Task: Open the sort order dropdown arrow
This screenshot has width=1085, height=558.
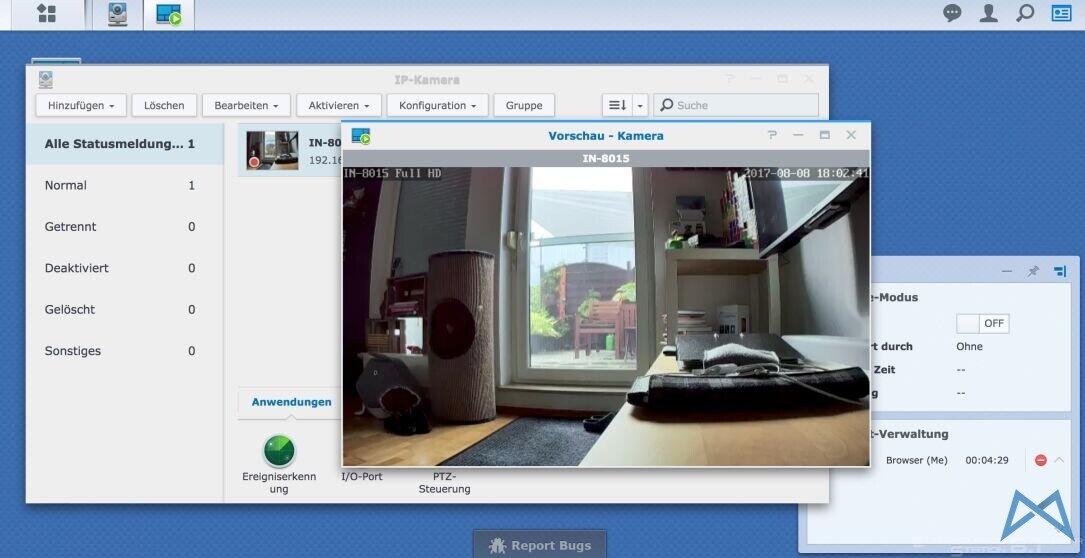Action: coord(640,105)
